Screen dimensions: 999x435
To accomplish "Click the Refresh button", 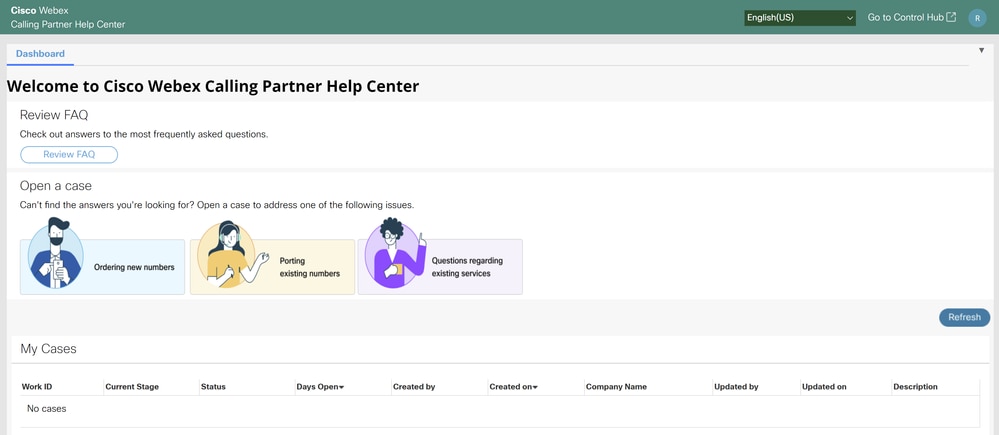I will coord(965,318).
